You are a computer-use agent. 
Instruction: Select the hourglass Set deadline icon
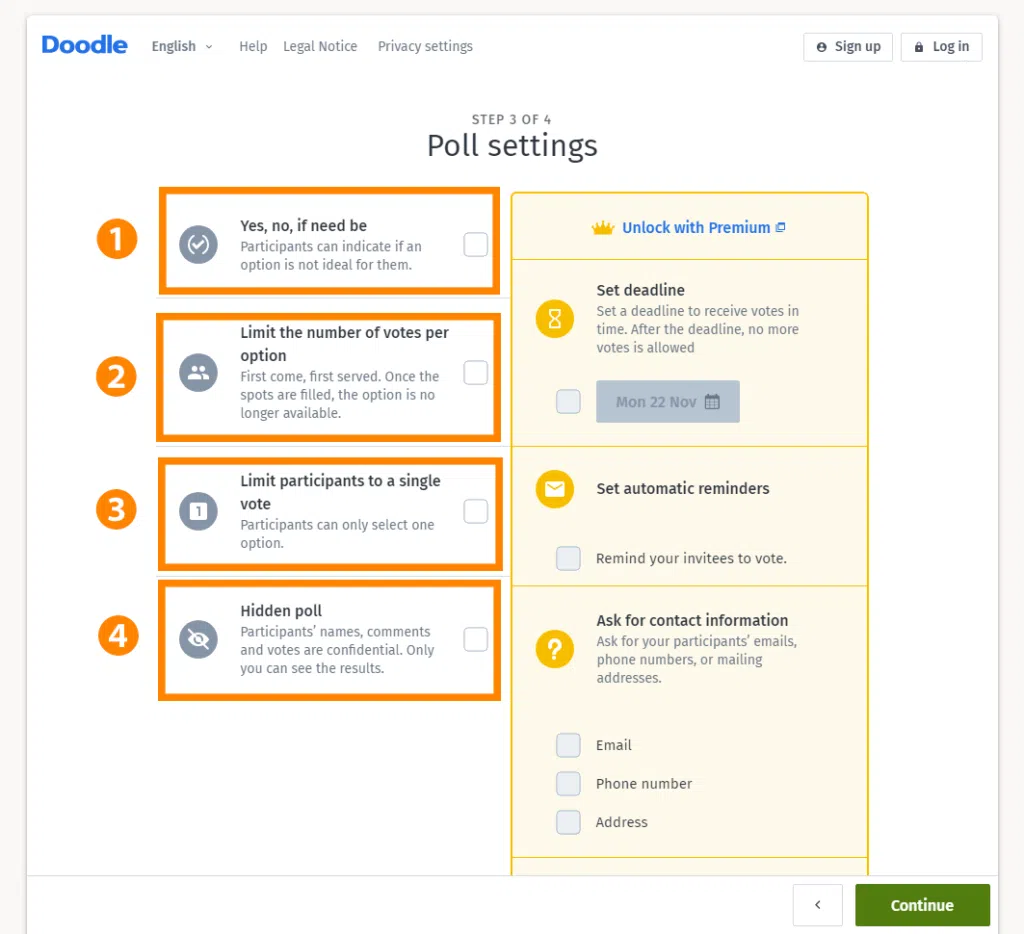pyautogui.click(x=555, y=318)
